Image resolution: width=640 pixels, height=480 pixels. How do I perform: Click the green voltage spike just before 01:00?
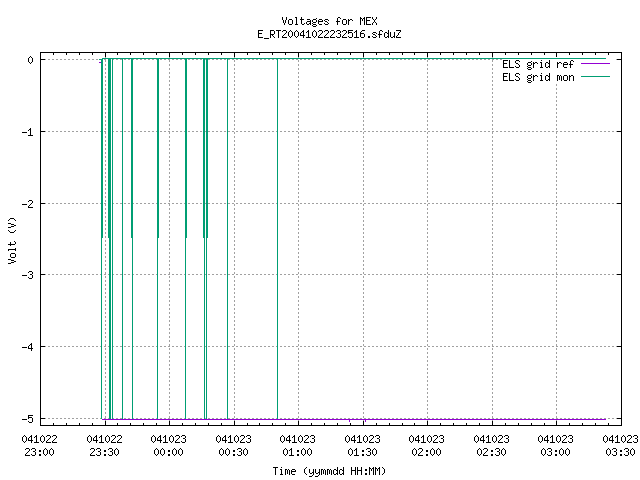[278, 239]
